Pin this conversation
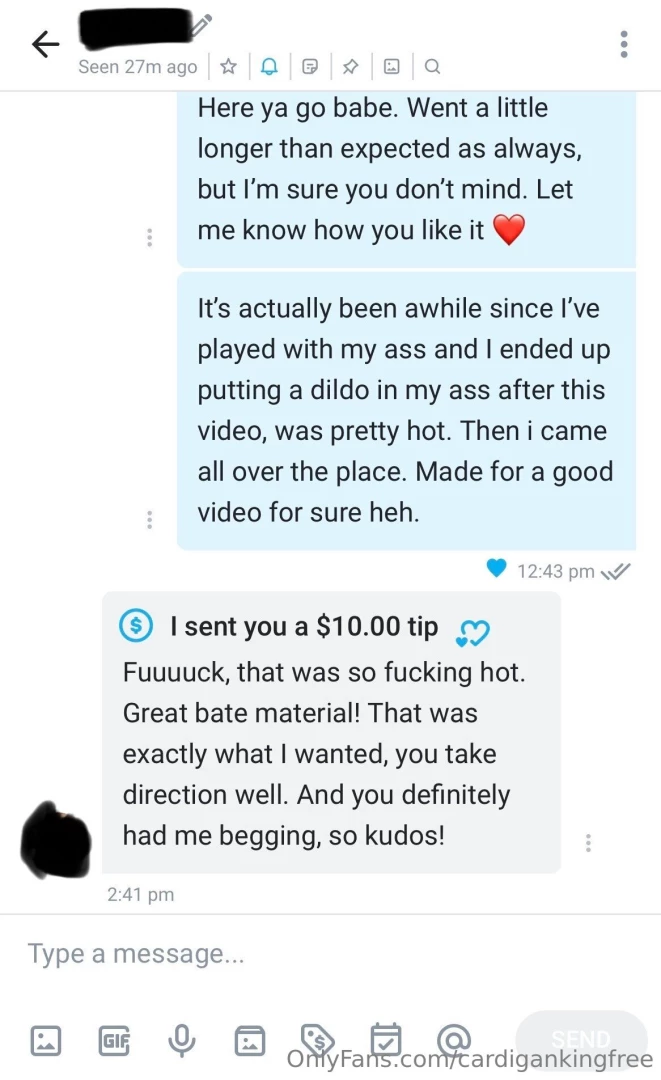 (x=349, y=66)
